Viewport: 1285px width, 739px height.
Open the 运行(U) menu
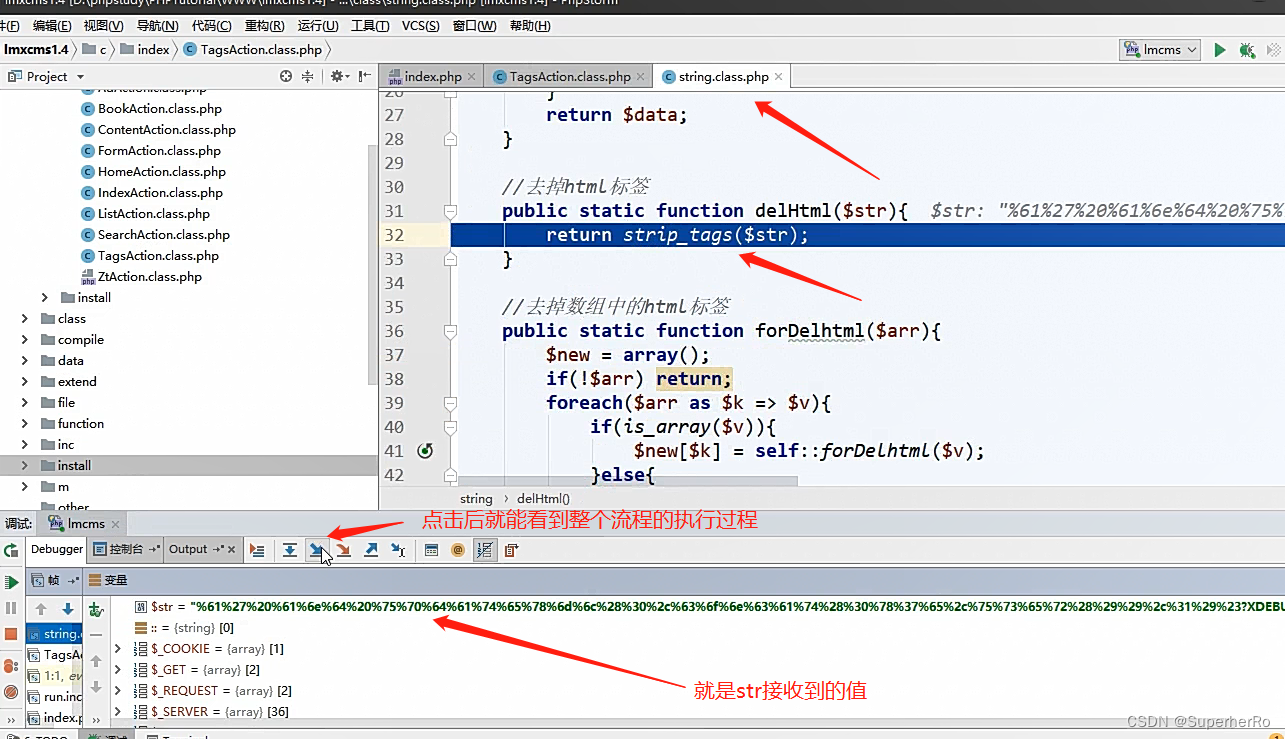point(318,25)
